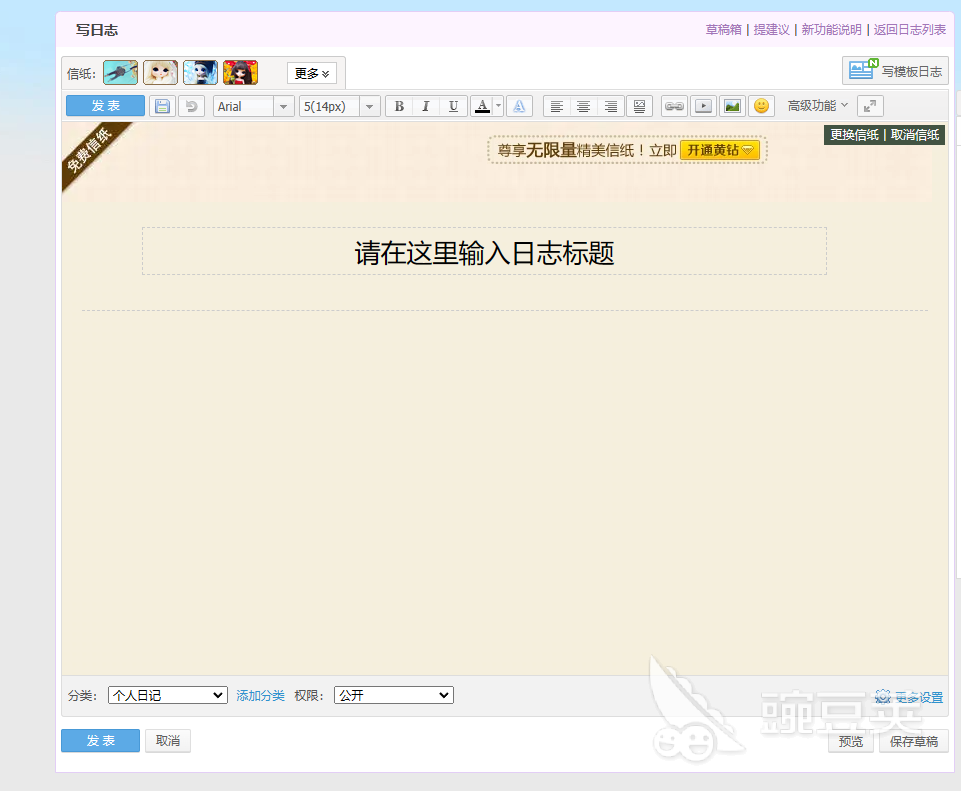961x791 pixels.
Task: Switch to fullscreen editing mode
Action: pyautogui.click(x=869, y=105)
